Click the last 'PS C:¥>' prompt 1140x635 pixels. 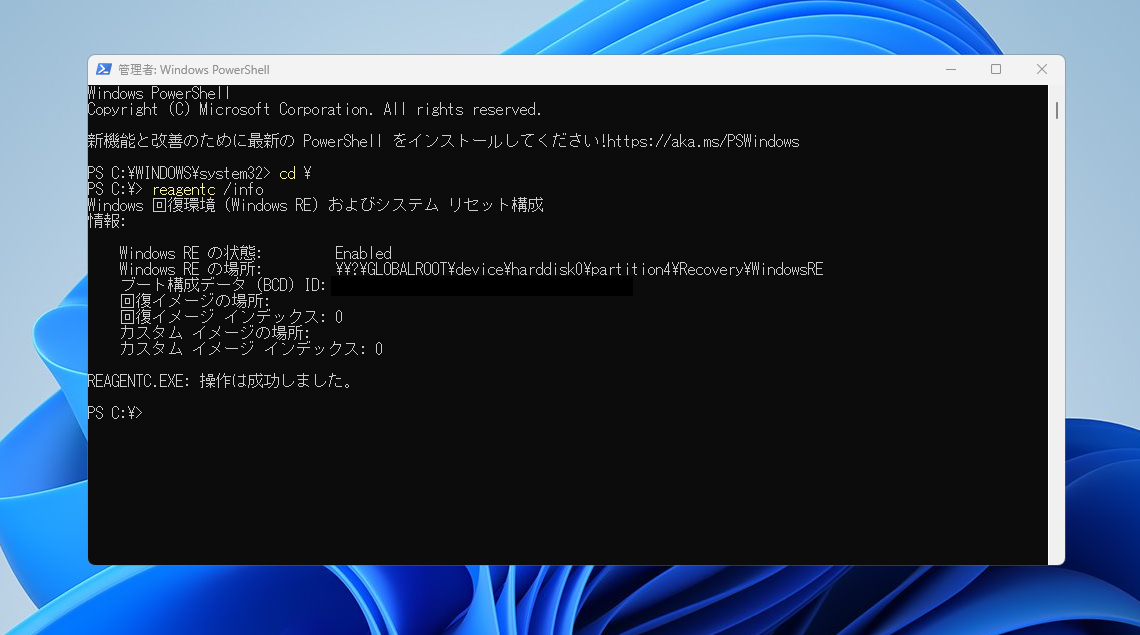pyautogui.click(x=115, y=413)
